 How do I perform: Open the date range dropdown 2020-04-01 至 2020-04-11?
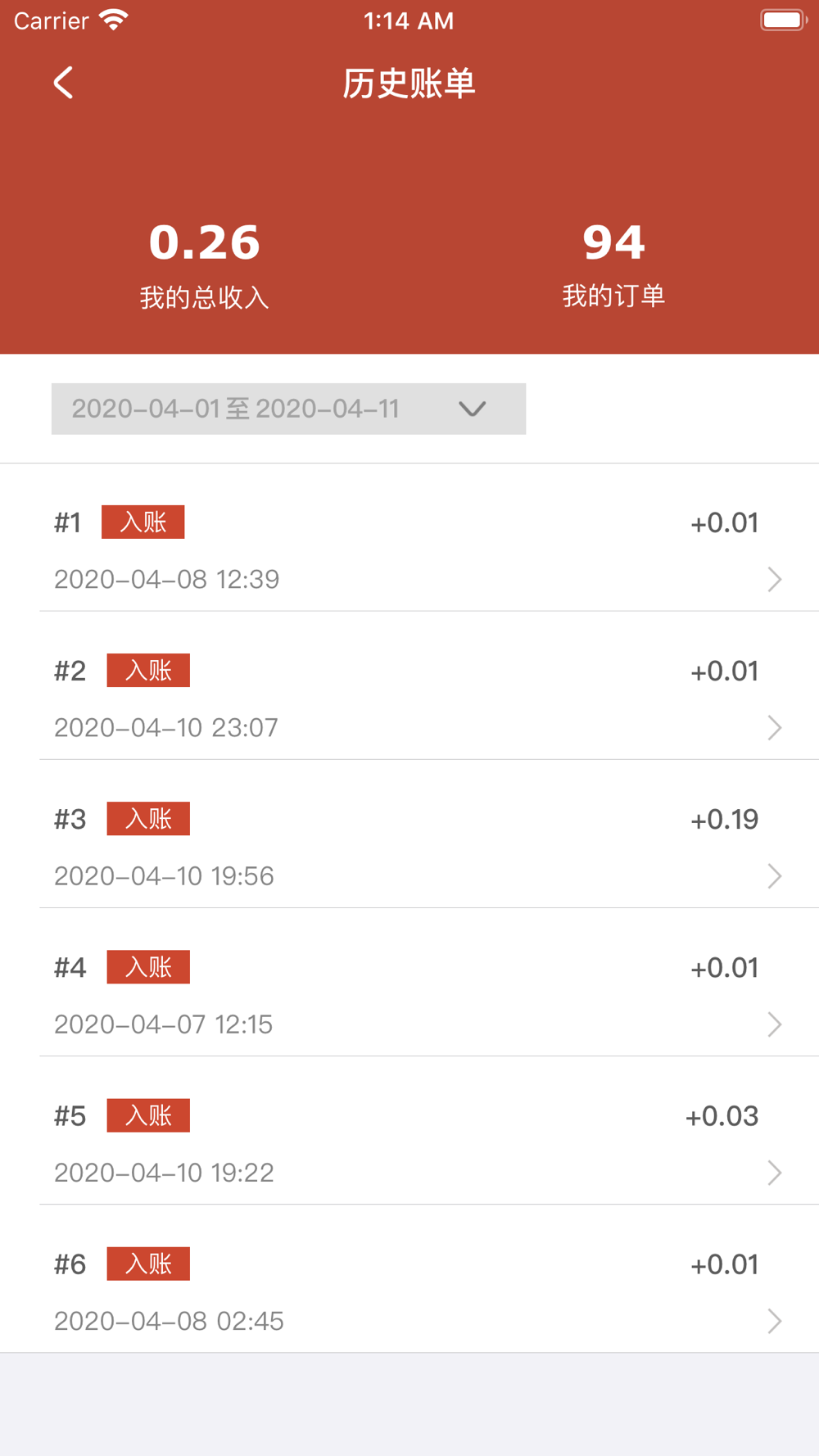[x=288, y=409]
